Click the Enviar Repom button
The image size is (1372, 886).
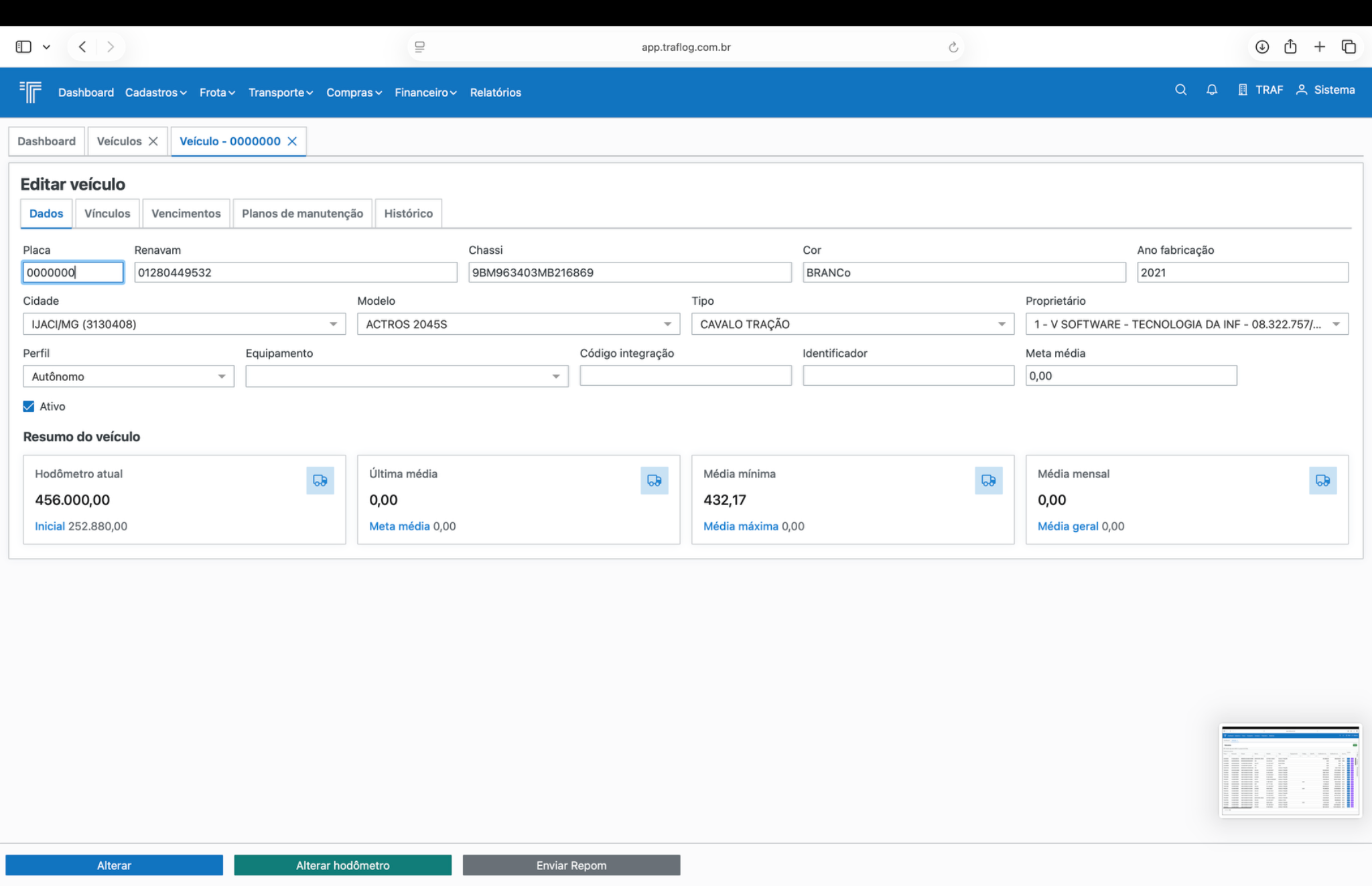tap(571, 865)
